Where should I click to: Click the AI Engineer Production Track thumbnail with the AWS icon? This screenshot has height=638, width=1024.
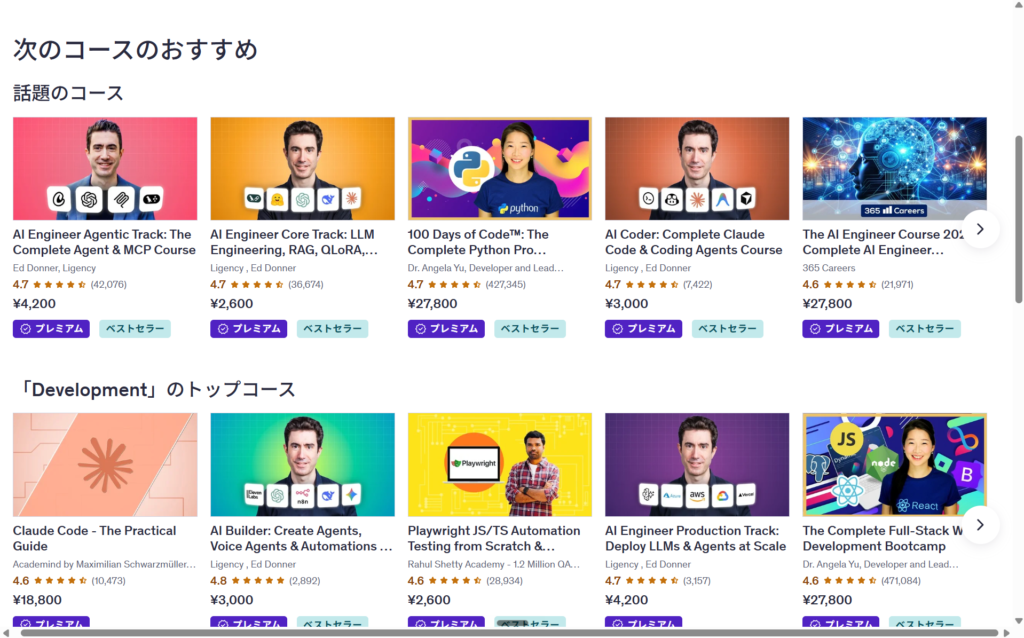pyautogui.click(x=697, y=464)
